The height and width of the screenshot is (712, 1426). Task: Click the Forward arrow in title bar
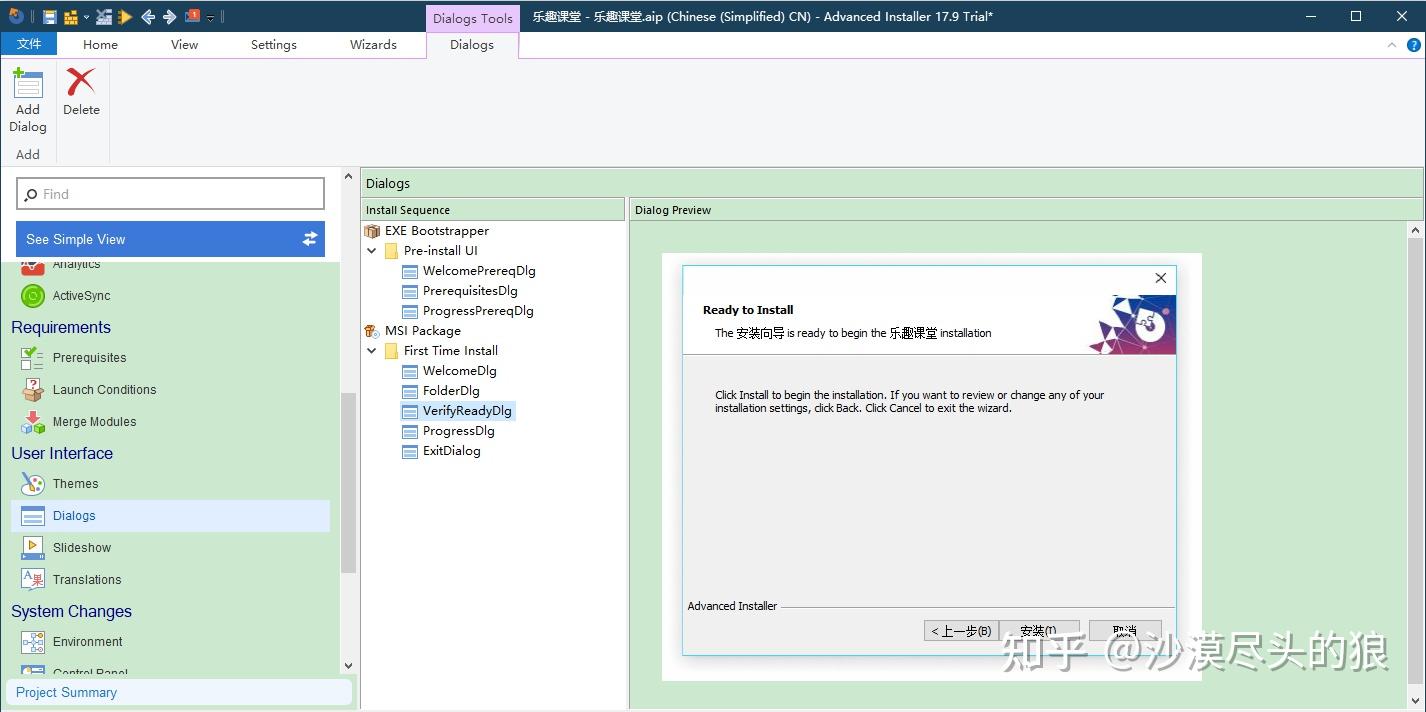pos(170,17)
